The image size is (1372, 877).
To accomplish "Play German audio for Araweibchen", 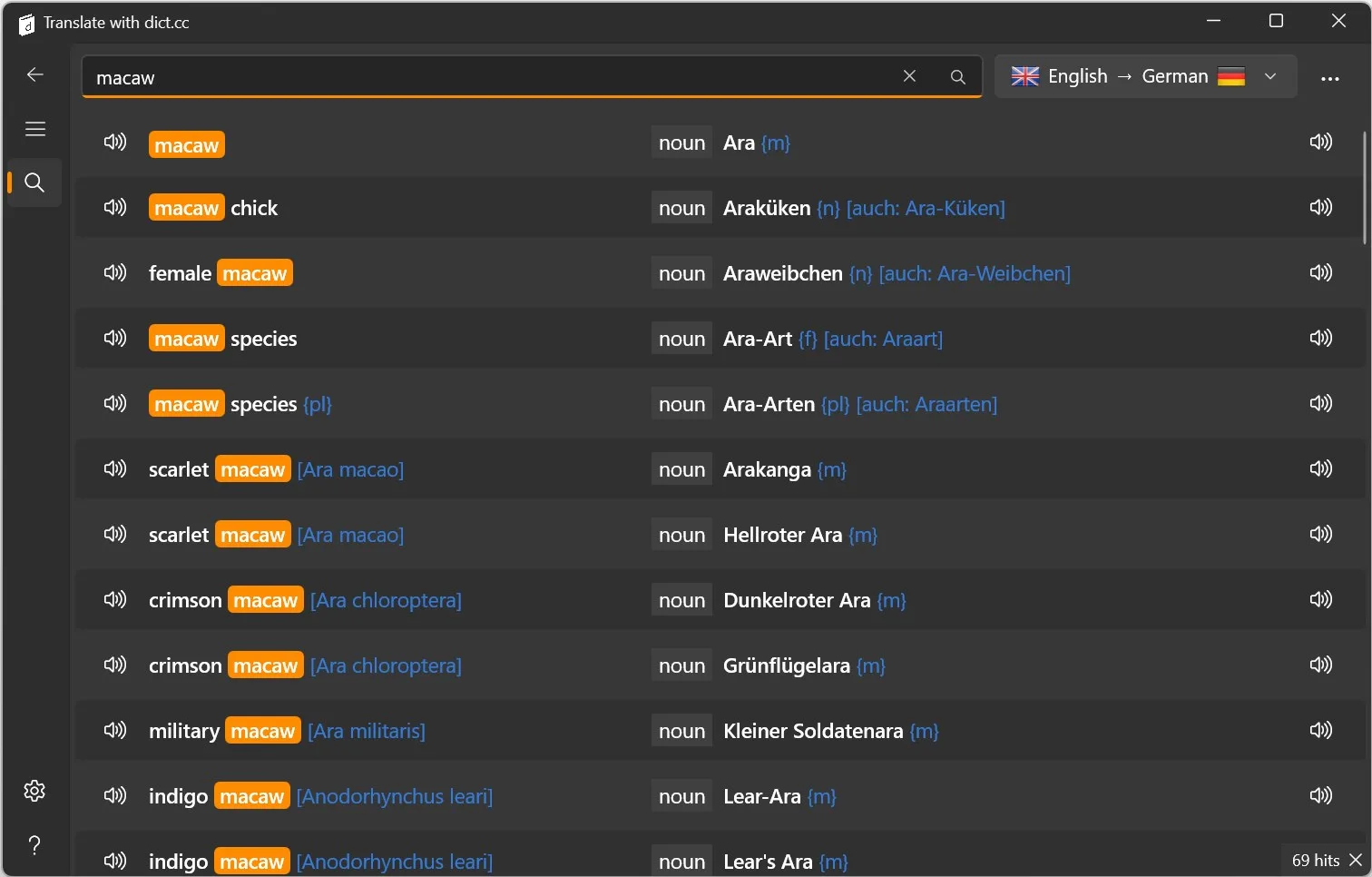I will [1321, 273].
